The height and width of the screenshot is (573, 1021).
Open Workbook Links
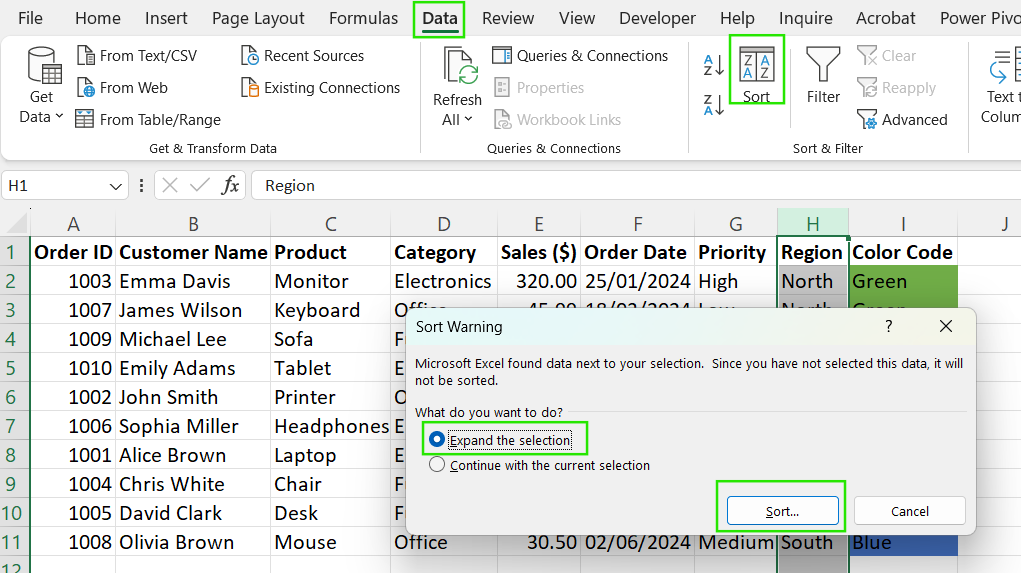557,120
